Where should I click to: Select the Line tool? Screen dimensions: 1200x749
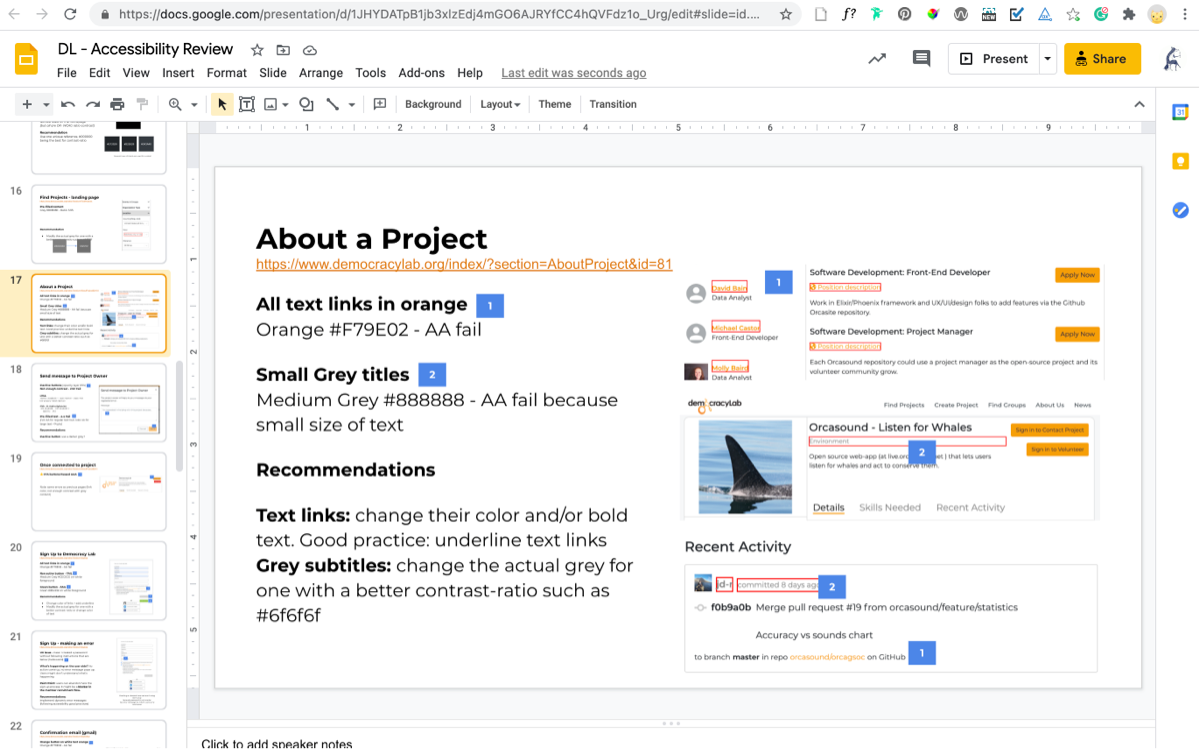pos(333,104)
